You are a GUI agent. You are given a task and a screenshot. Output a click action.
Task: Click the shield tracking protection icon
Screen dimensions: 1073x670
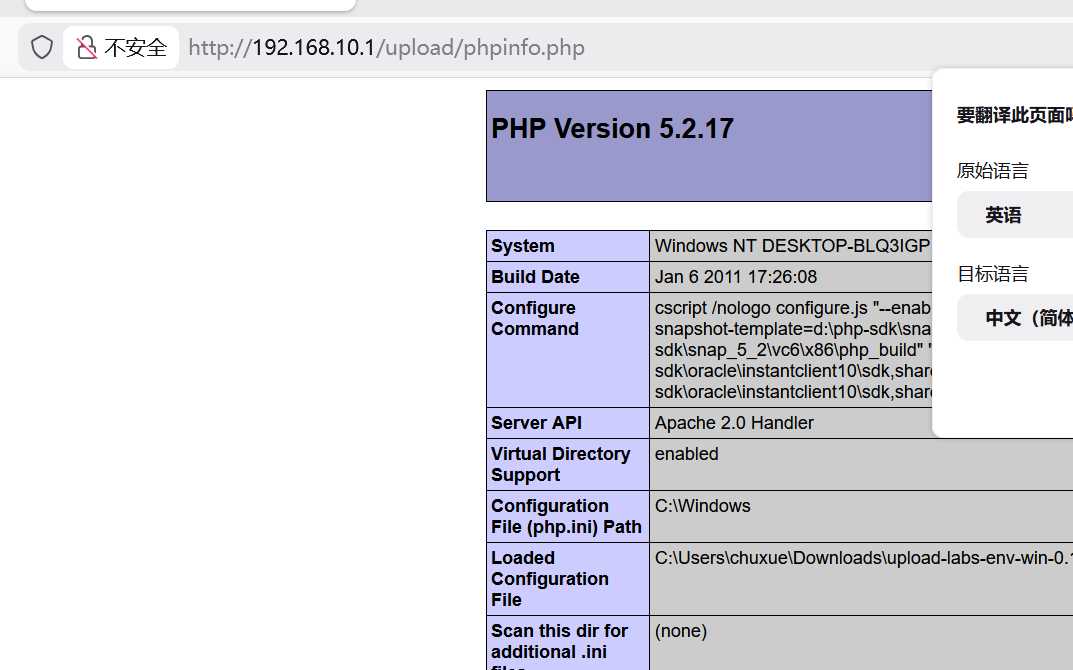42,47
